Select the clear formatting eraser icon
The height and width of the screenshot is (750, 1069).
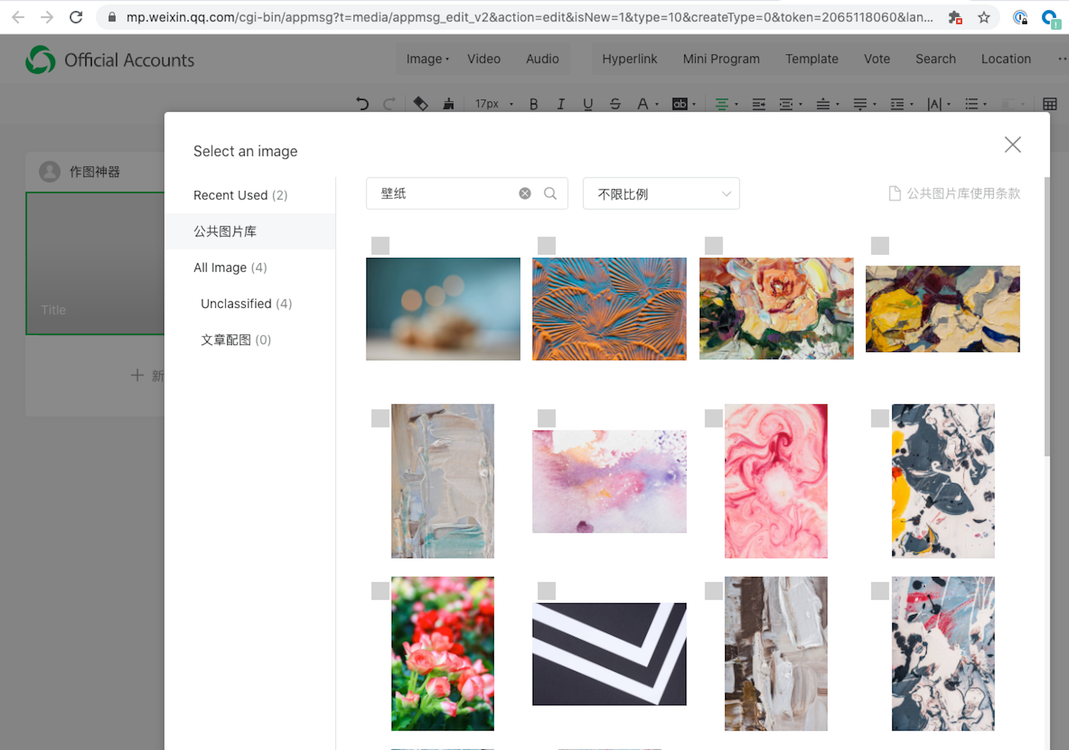421,104
